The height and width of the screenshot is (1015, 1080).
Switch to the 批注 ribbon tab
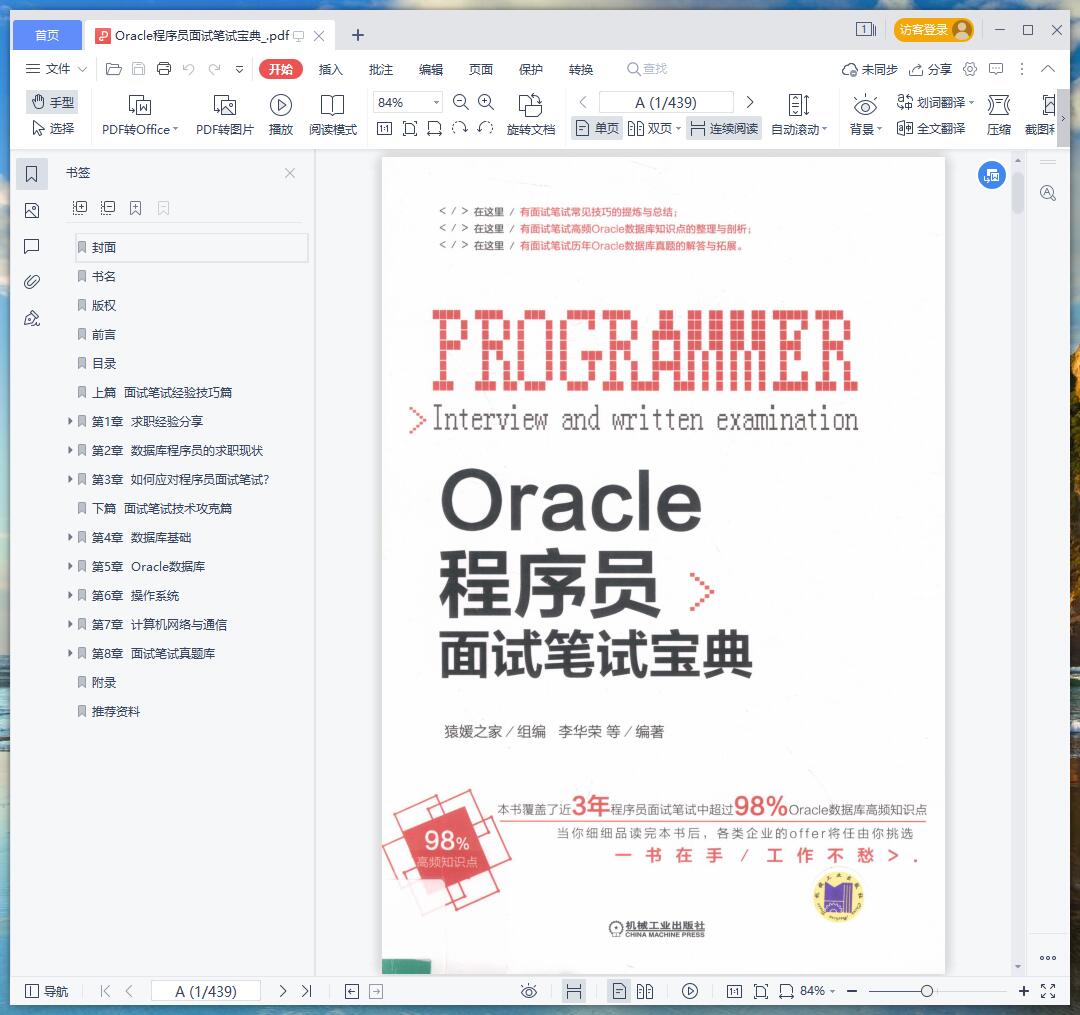(381, 69)
